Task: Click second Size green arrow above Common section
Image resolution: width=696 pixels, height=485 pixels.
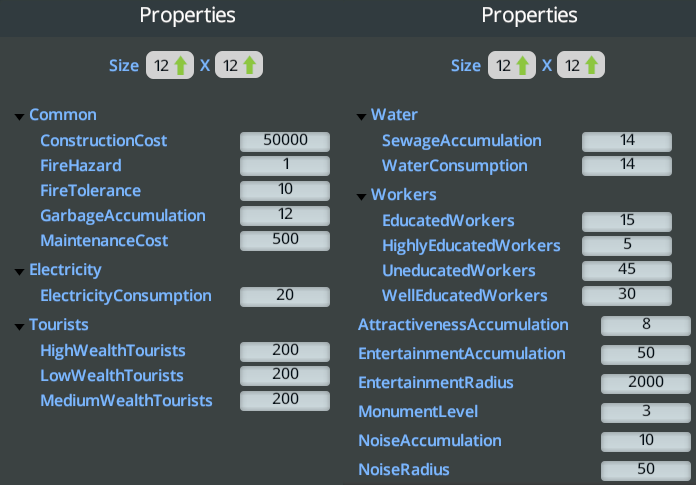Action: coord(250,66)
